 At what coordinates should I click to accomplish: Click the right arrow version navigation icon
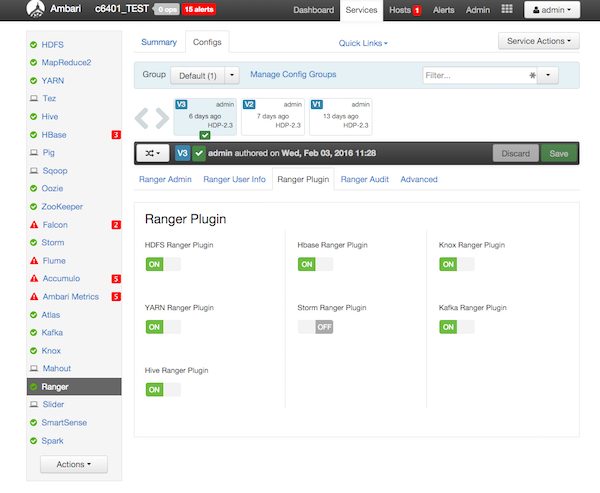click(x=160, y=118)
